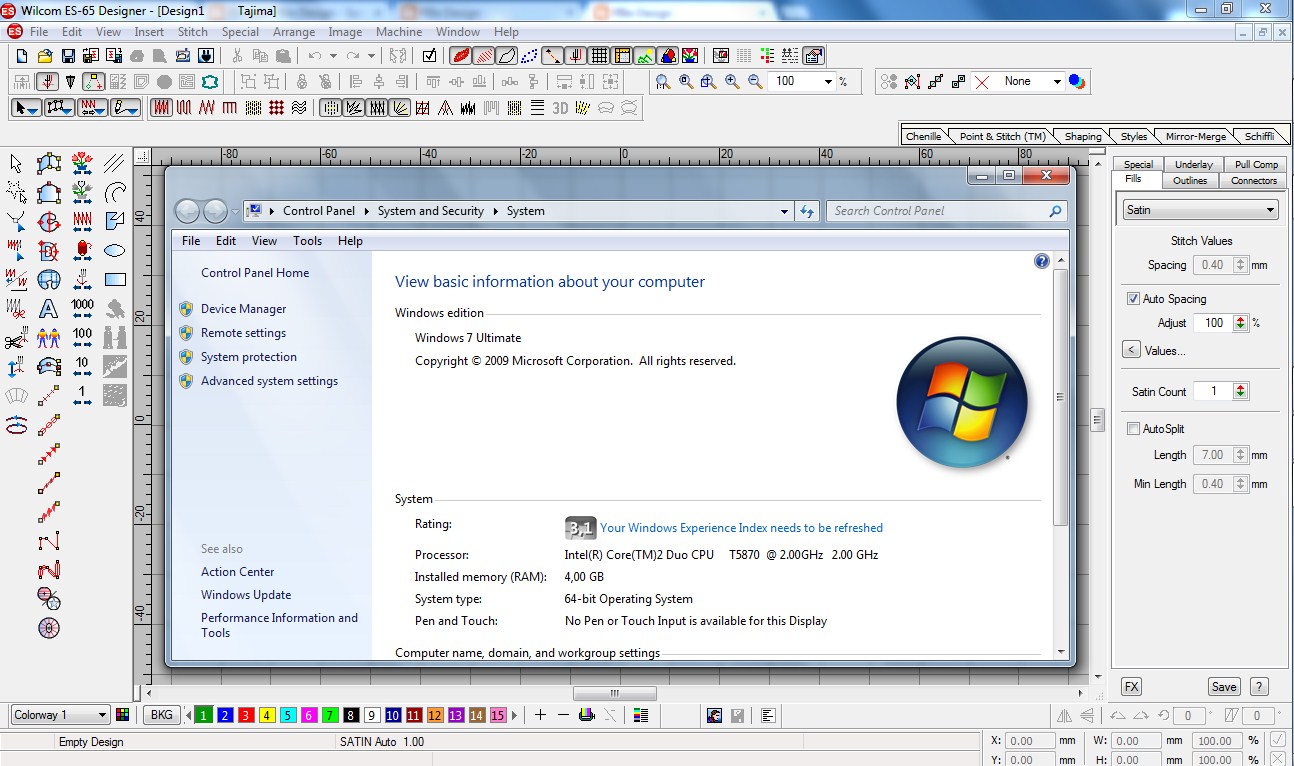Screen dimensions: 1294x766
Task: Open the Stitch menu
Action: 193,32
